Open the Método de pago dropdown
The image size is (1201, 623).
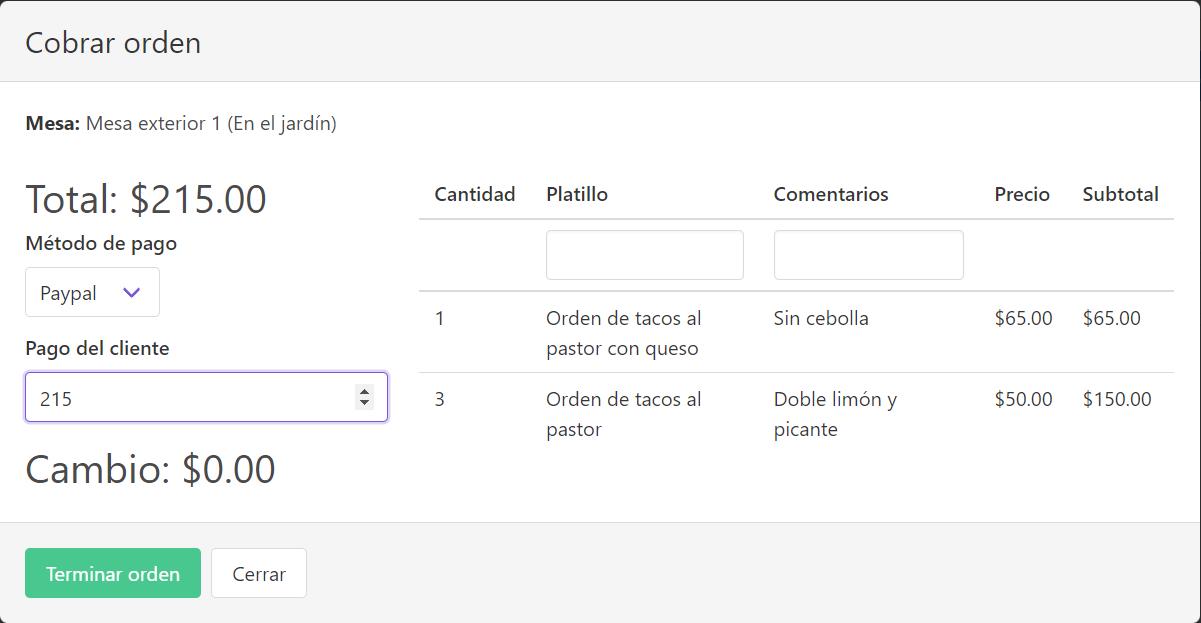[92, 292]
